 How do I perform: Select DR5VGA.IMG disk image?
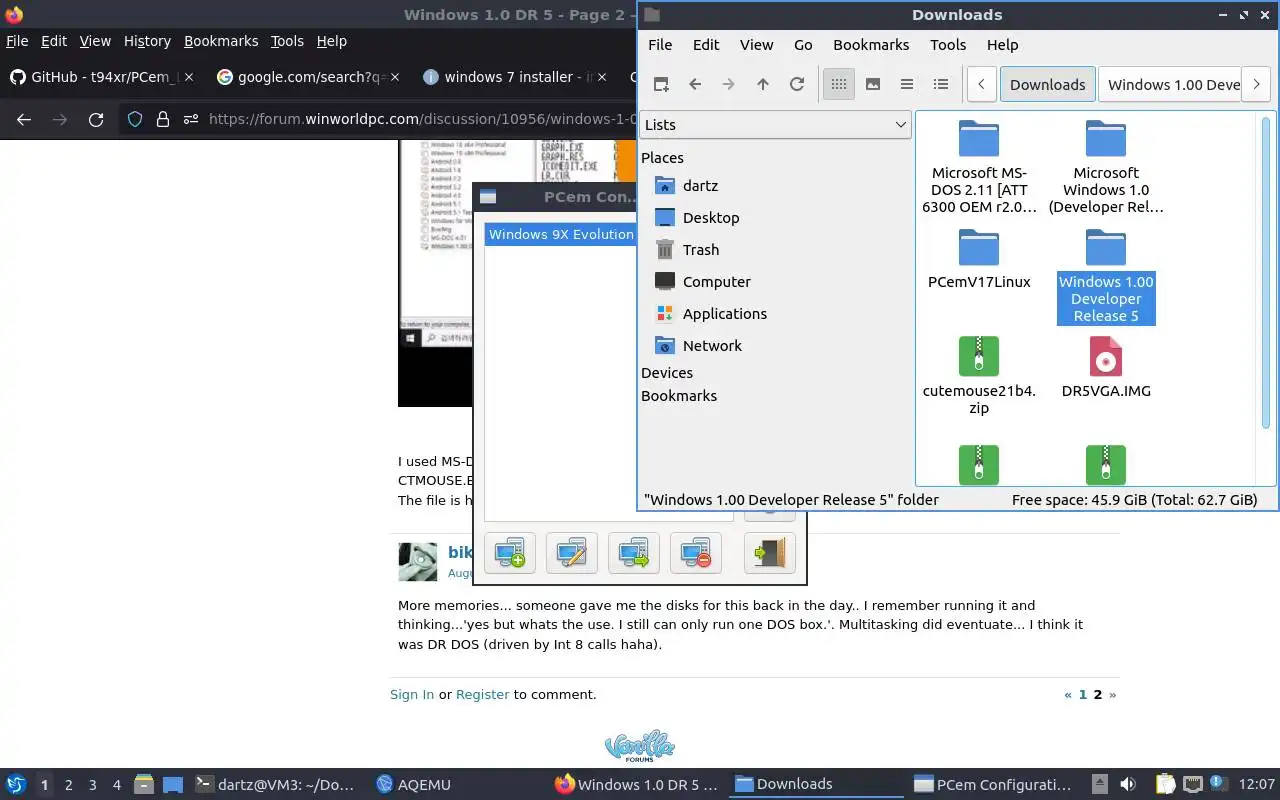pos(1106,367)
